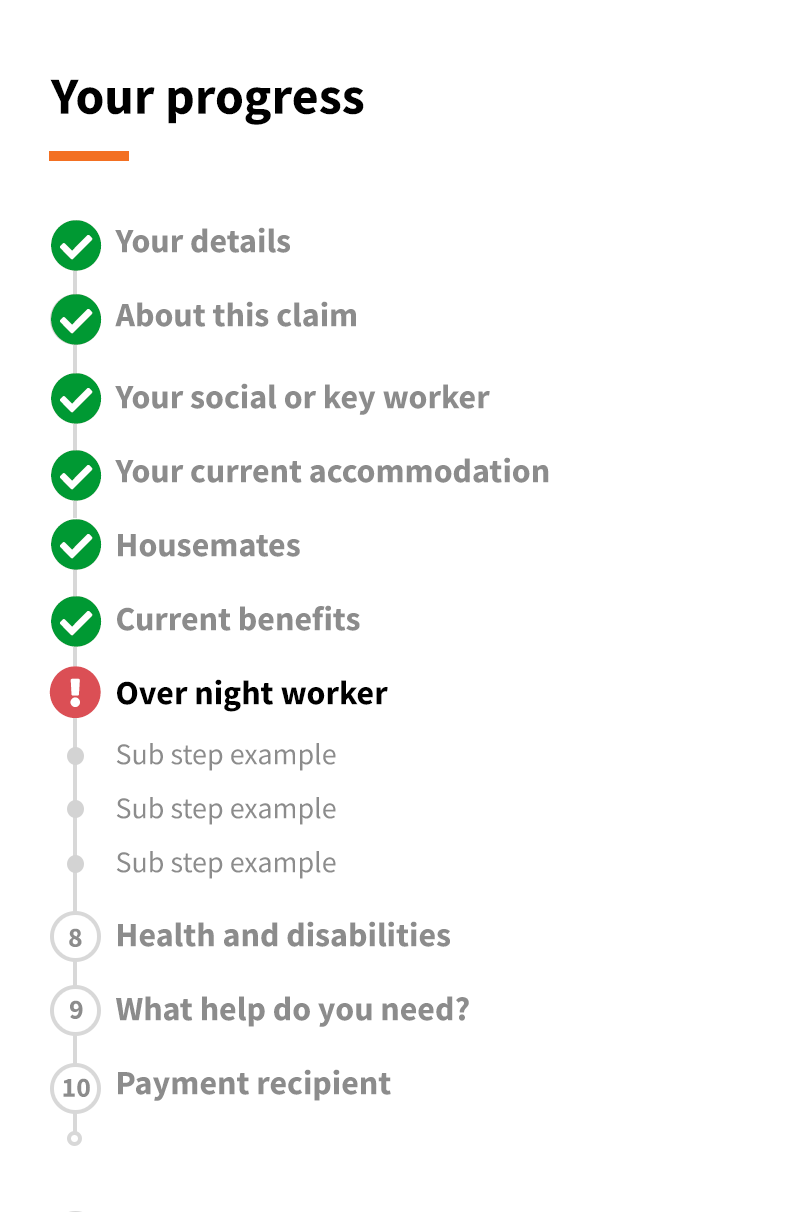The image size is (788, 1212).
Task: Select the green check for Your social or key worker
Action: tap(75, 398)
